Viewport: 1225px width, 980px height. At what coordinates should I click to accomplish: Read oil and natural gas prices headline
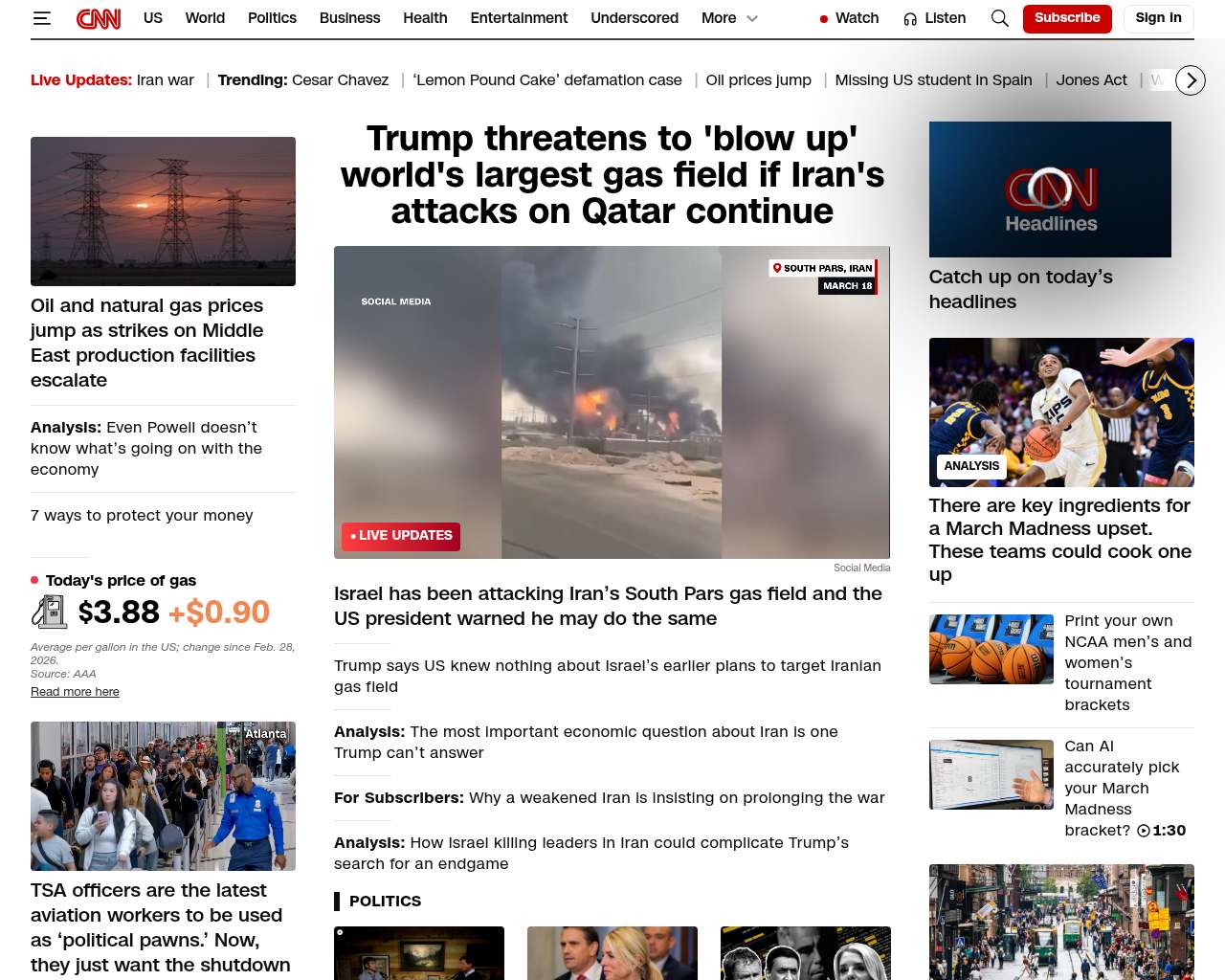click(147, 343)
